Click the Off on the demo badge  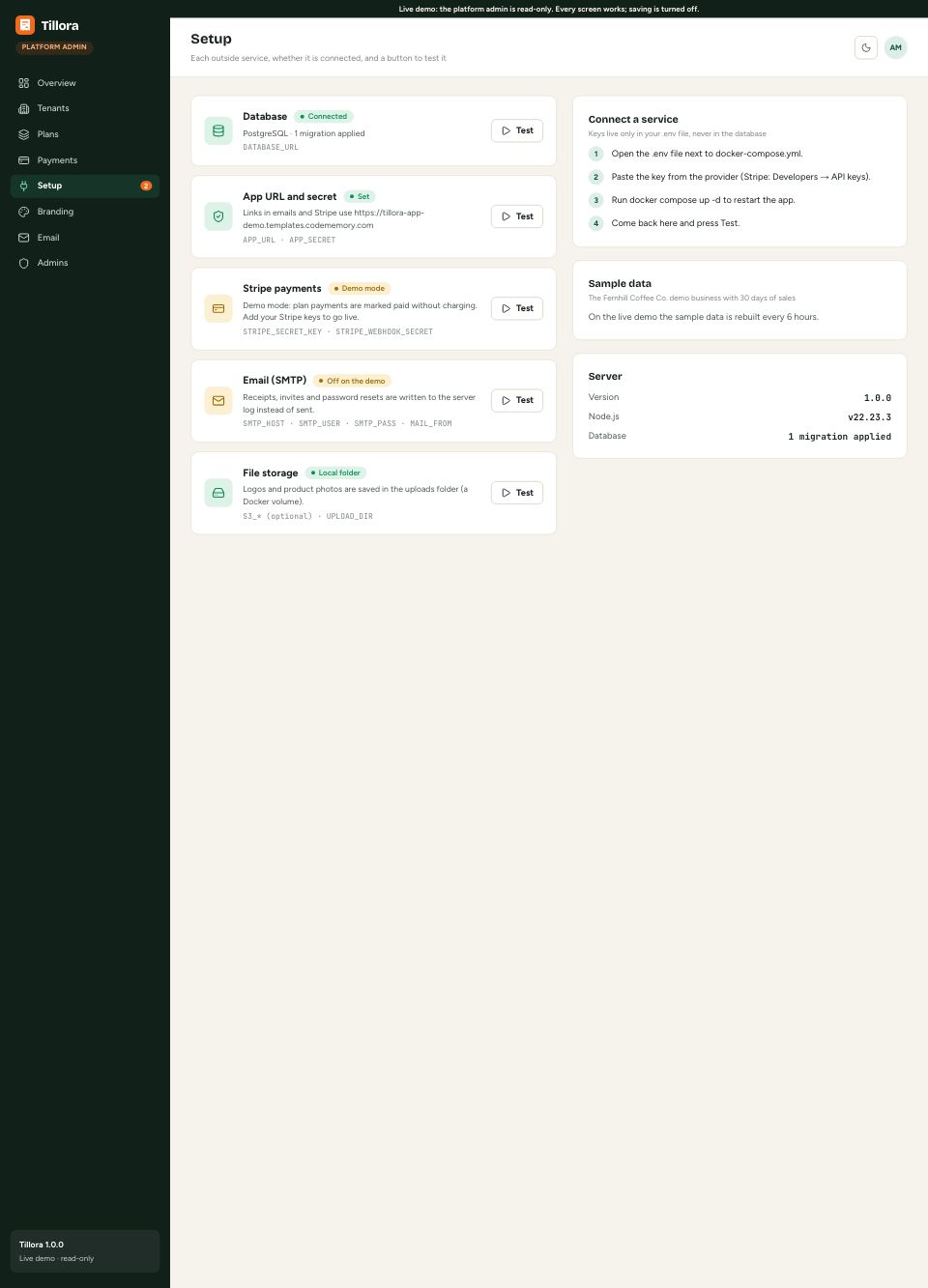coord(352,381)
